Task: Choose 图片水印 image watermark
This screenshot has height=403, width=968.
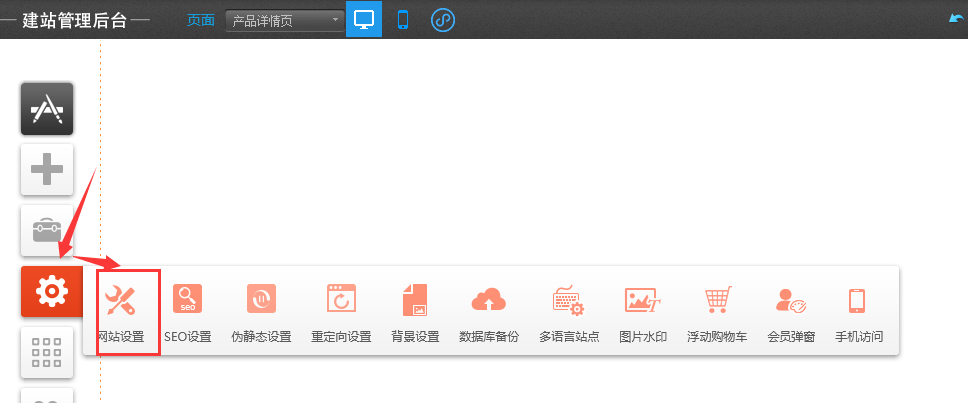Action: (642, 311)
